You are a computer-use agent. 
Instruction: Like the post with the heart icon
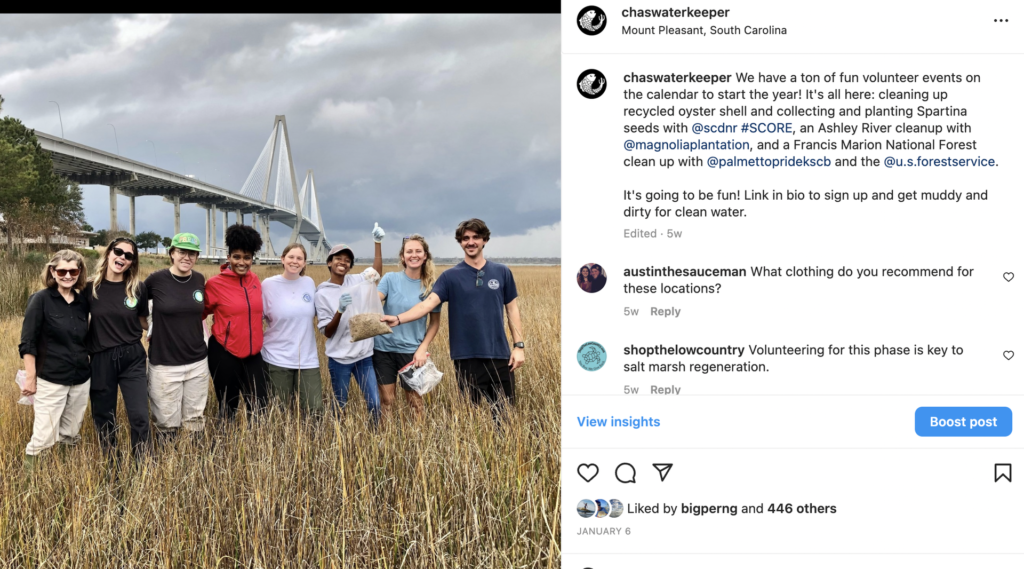588,472
